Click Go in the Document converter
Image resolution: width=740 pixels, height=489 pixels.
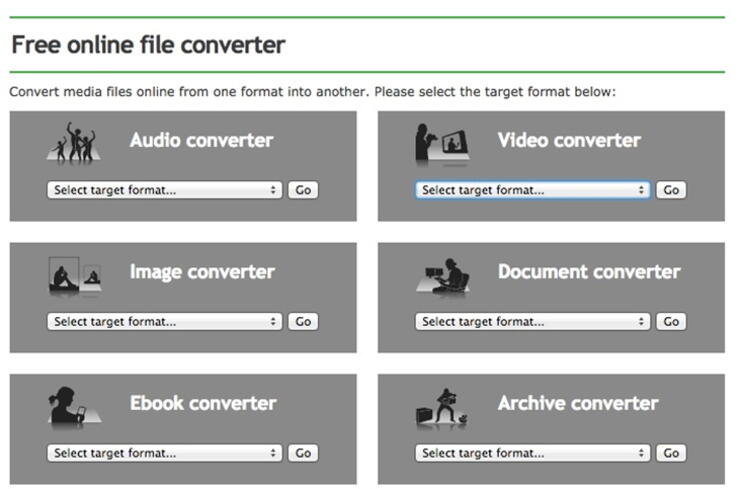point(671,322)
